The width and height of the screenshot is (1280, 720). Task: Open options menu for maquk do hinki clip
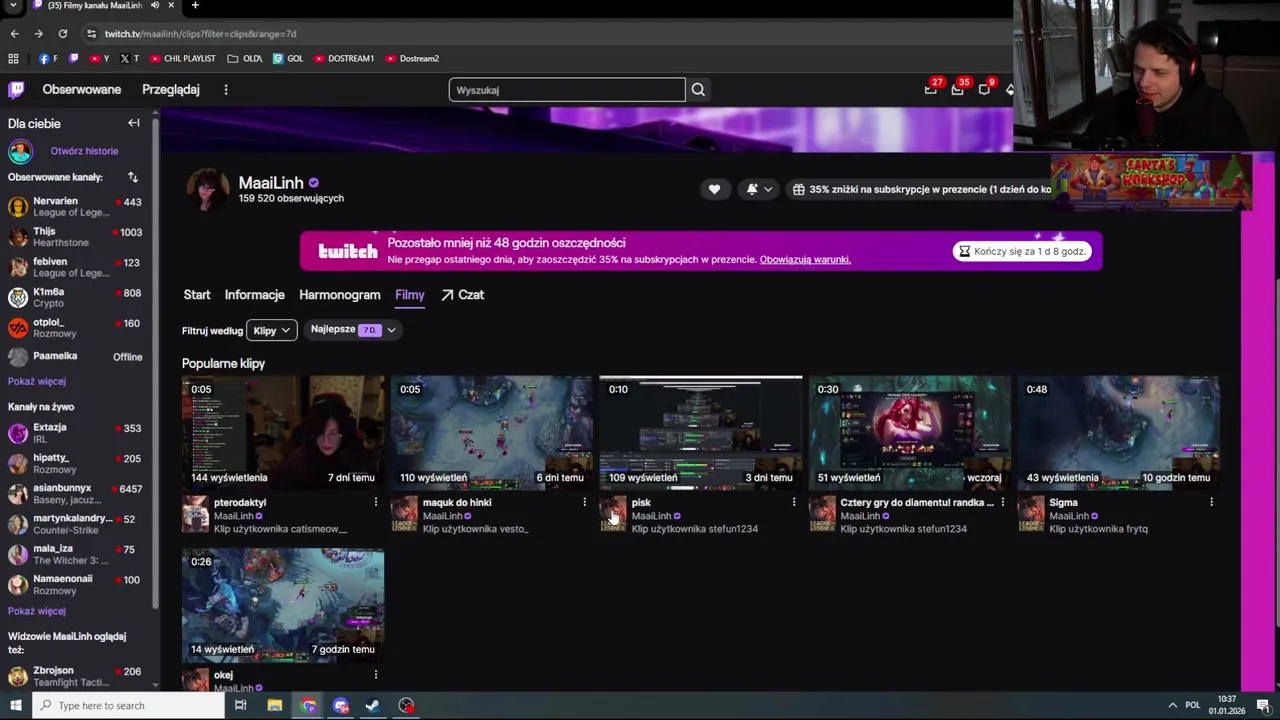[x=585, y=502]
